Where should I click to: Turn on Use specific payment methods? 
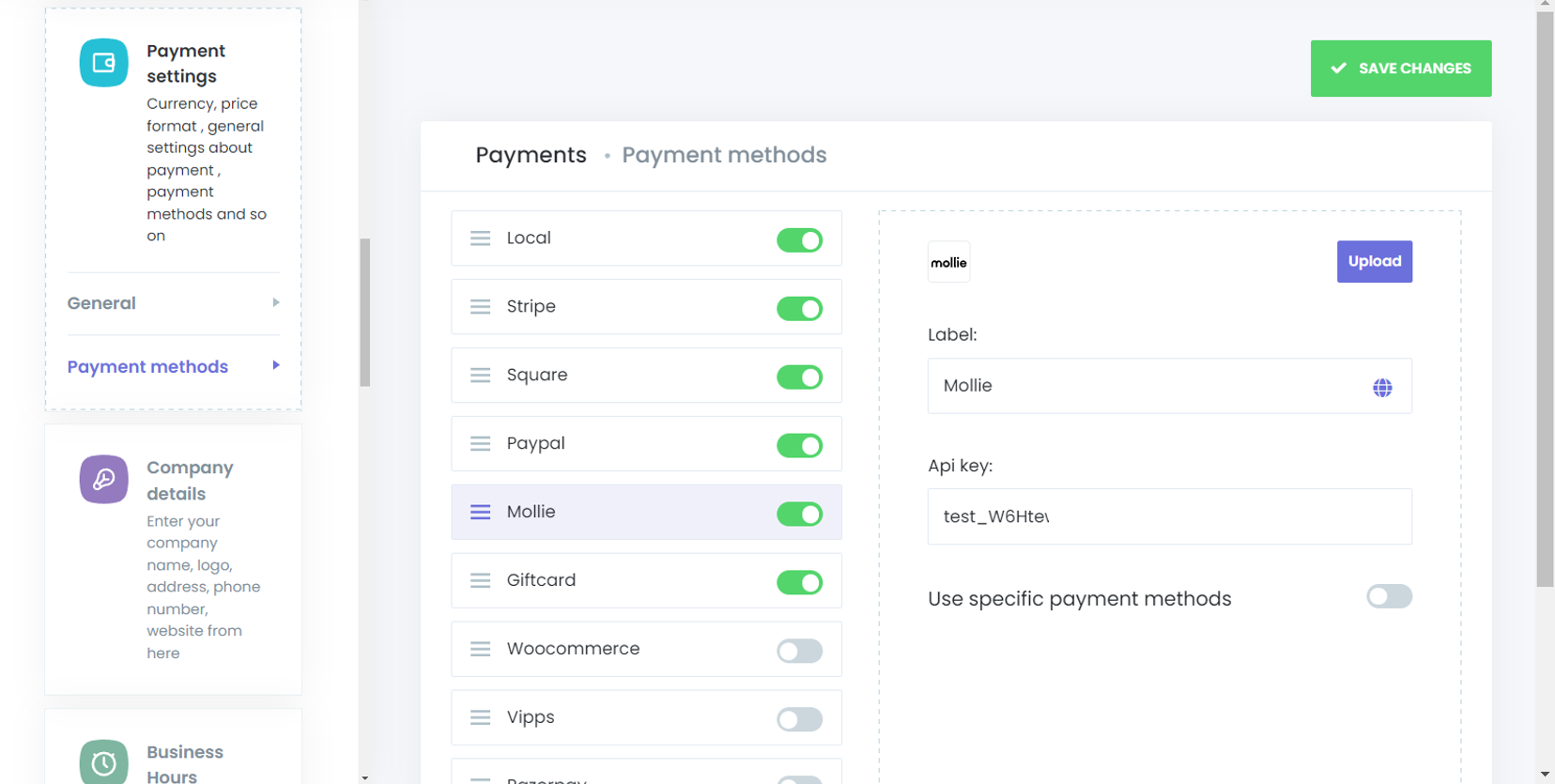(x=1389, y=597)
